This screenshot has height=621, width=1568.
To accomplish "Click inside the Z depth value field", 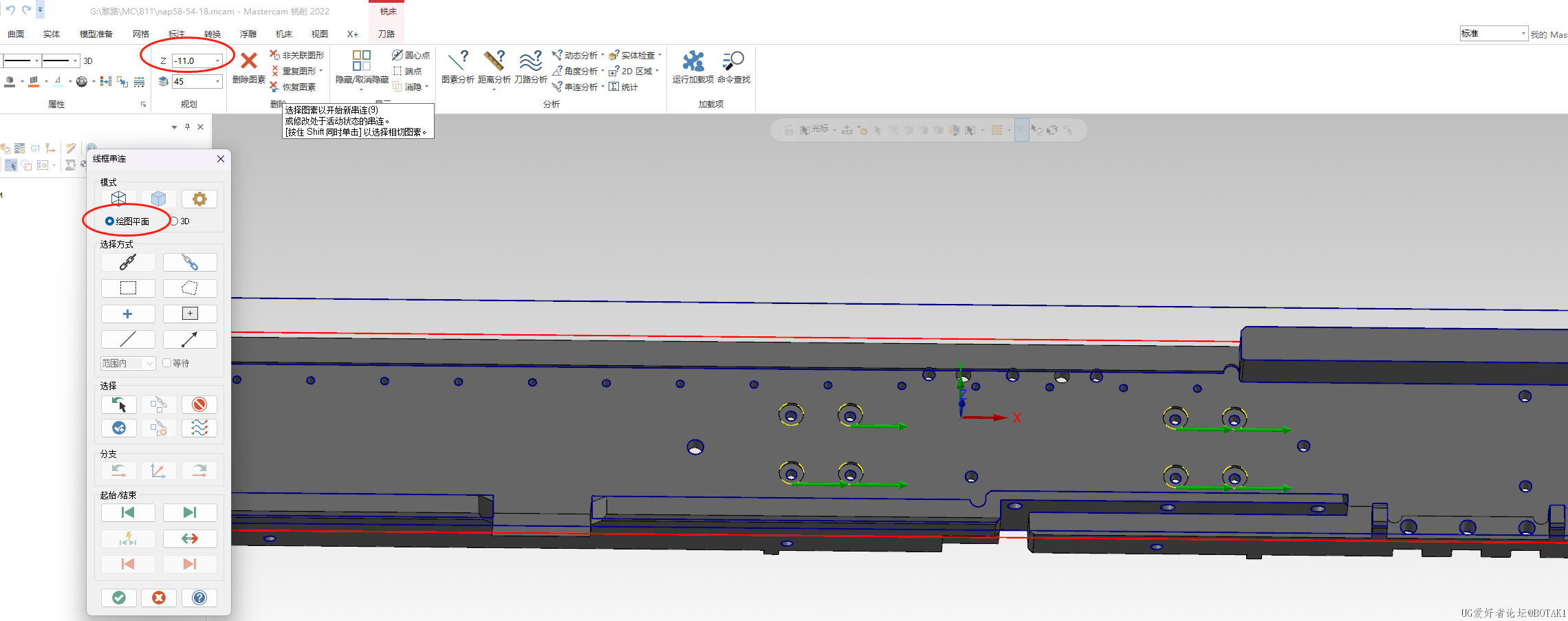I will [x=193, y=61].
